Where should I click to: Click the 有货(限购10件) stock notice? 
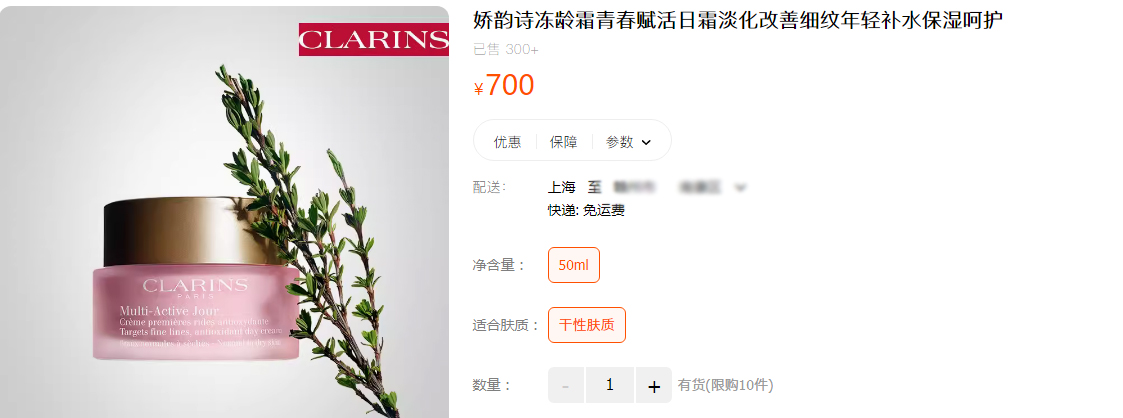point(726,385)
